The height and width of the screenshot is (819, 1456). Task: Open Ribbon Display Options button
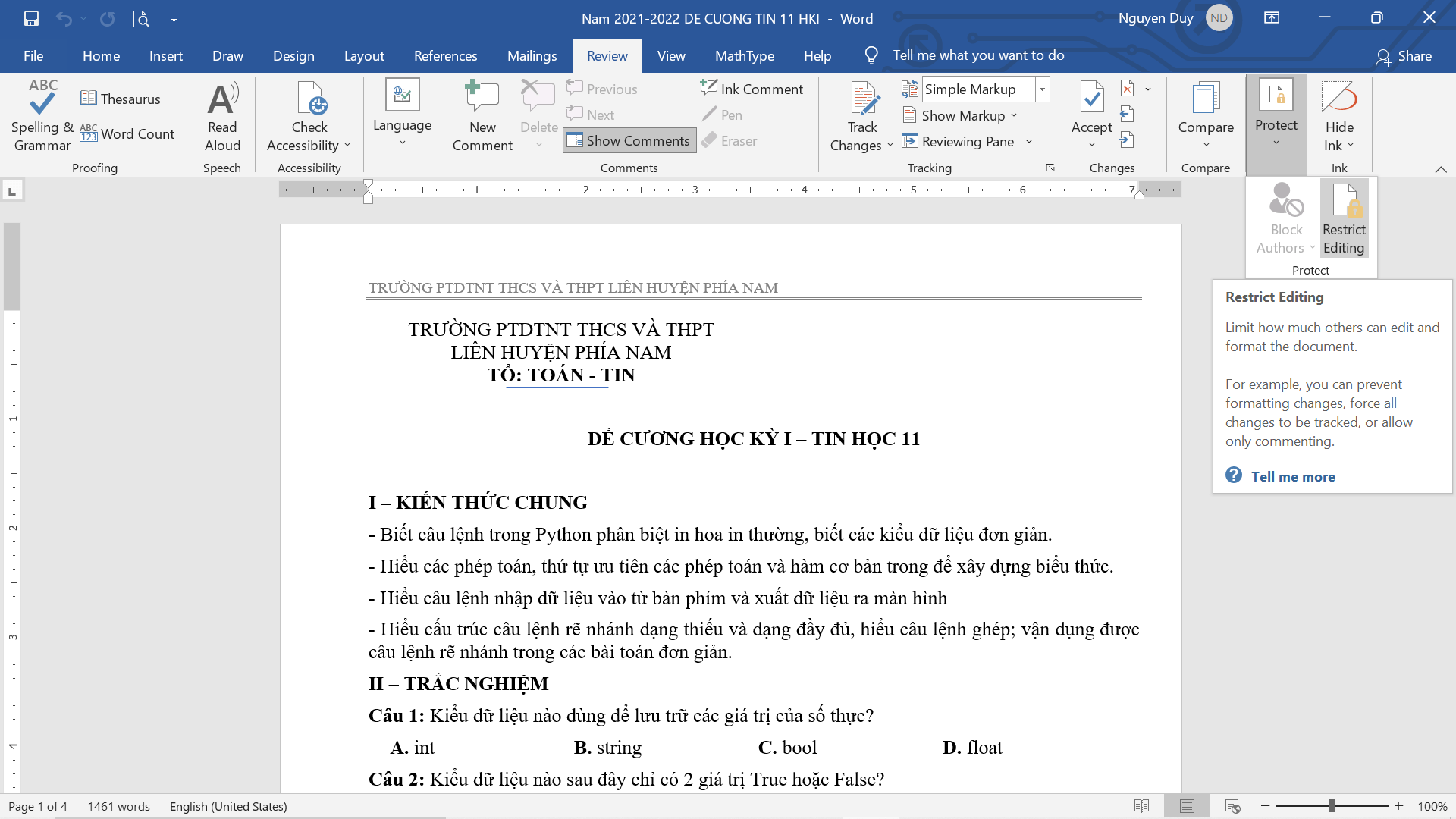pyautogui.click(x=1272, y=18)
